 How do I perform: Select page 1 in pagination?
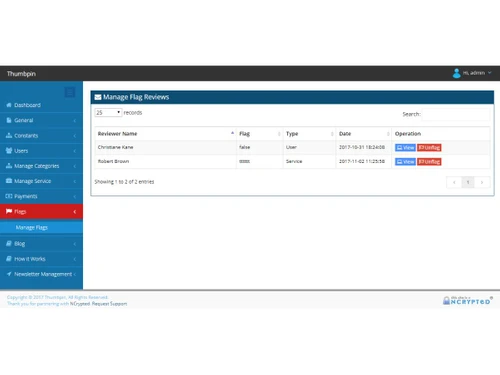click(x=468, y=182)
